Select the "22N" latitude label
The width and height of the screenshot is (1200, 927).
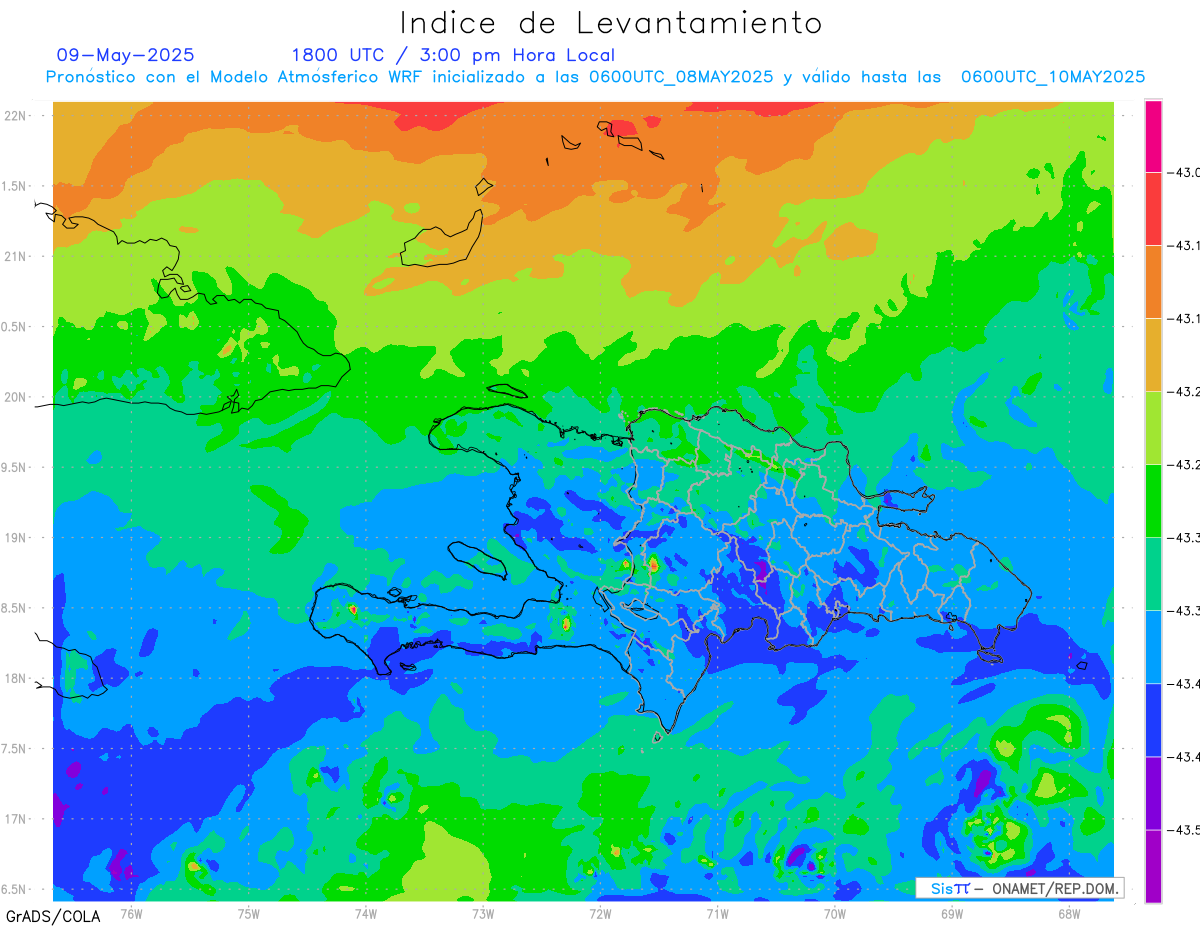16,115
